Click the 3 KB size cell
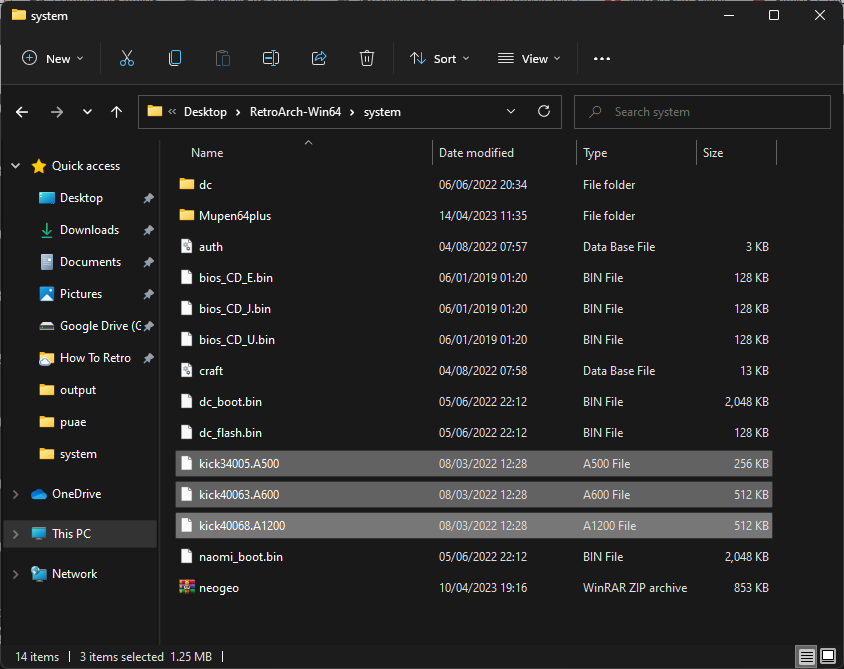Viewport: 844px width, 669px height. [x=757, y=247]
